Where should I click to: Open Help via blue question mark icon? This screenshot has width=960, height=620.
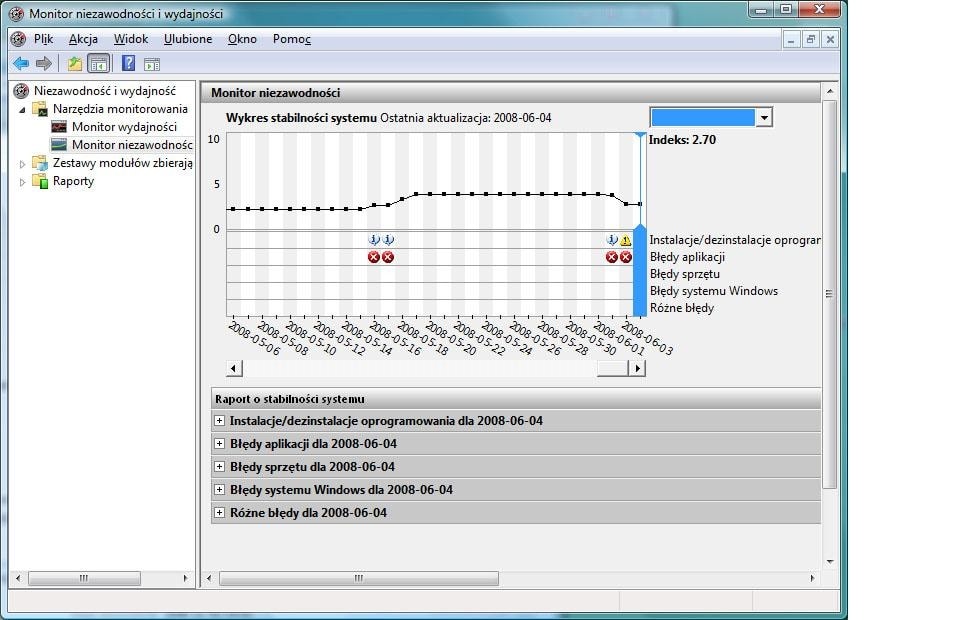coord(128,64)
